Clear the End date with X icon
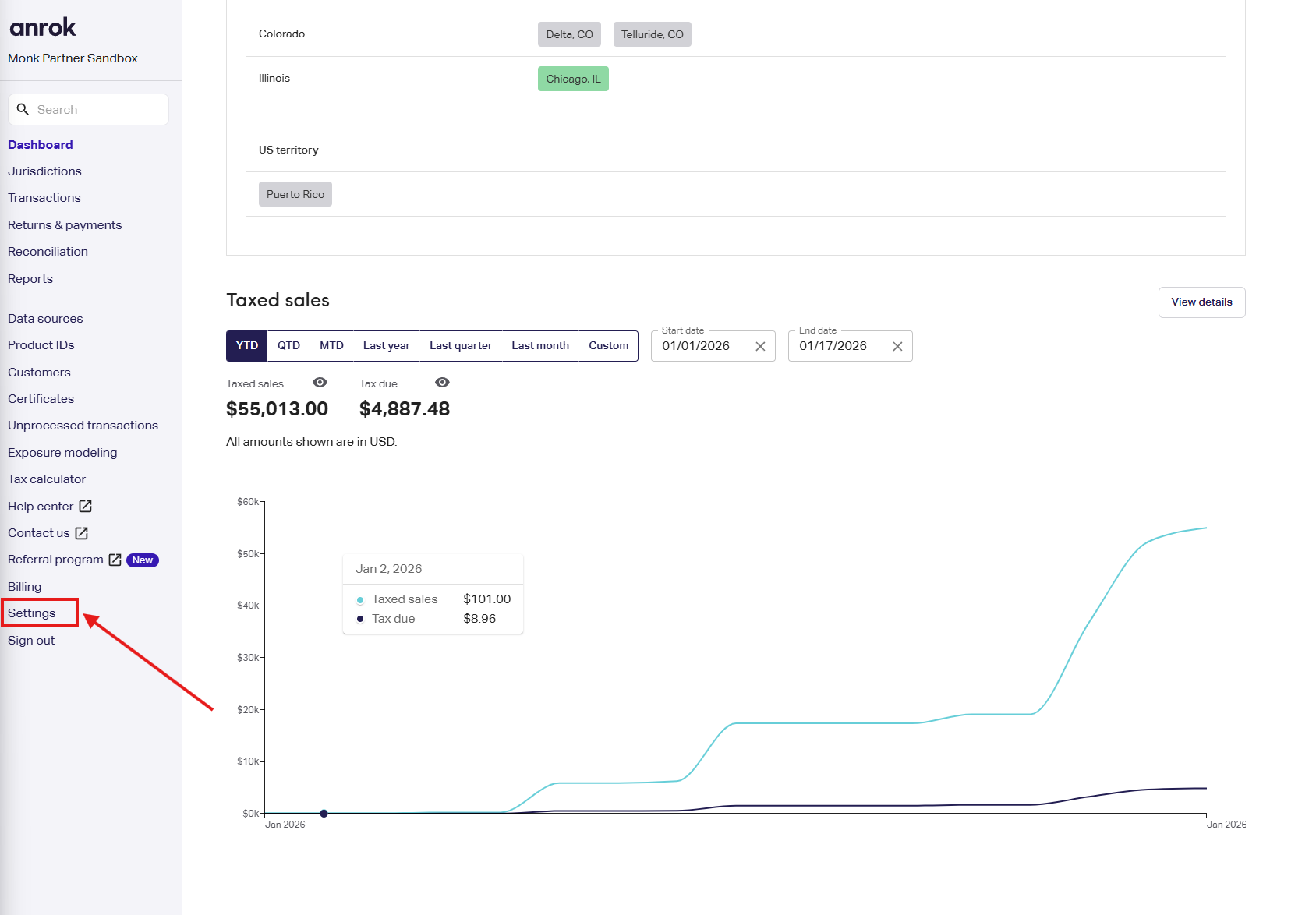Viewport: 1316px width, 915px height. (x=897, y=346)
